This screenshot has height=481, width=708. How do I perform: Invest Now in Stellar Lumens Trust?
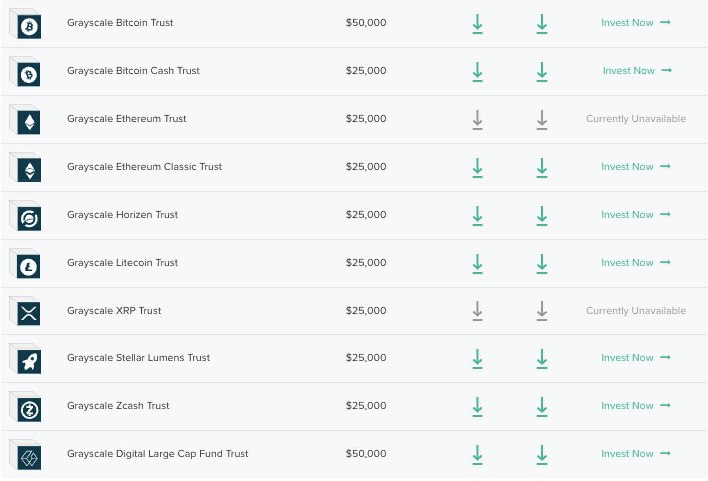tap(635, 358)
